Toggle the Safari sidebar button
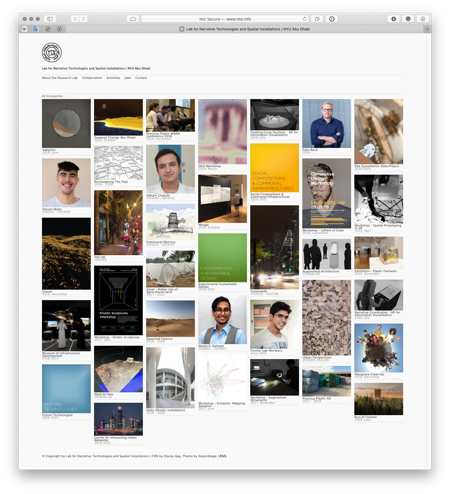Screen dimensions: 450x494 pyautogui.click(x=50, y=19)
